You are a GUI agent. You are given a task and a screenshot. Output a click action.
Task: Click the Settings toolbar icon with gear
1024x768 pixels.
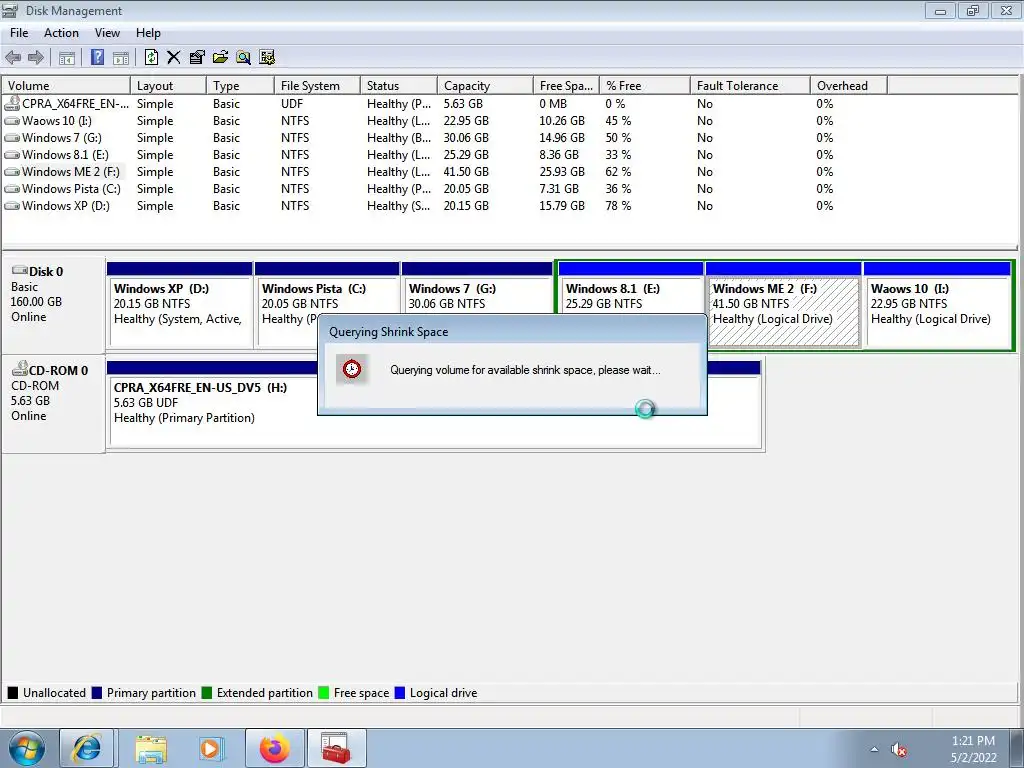point(267,57)
